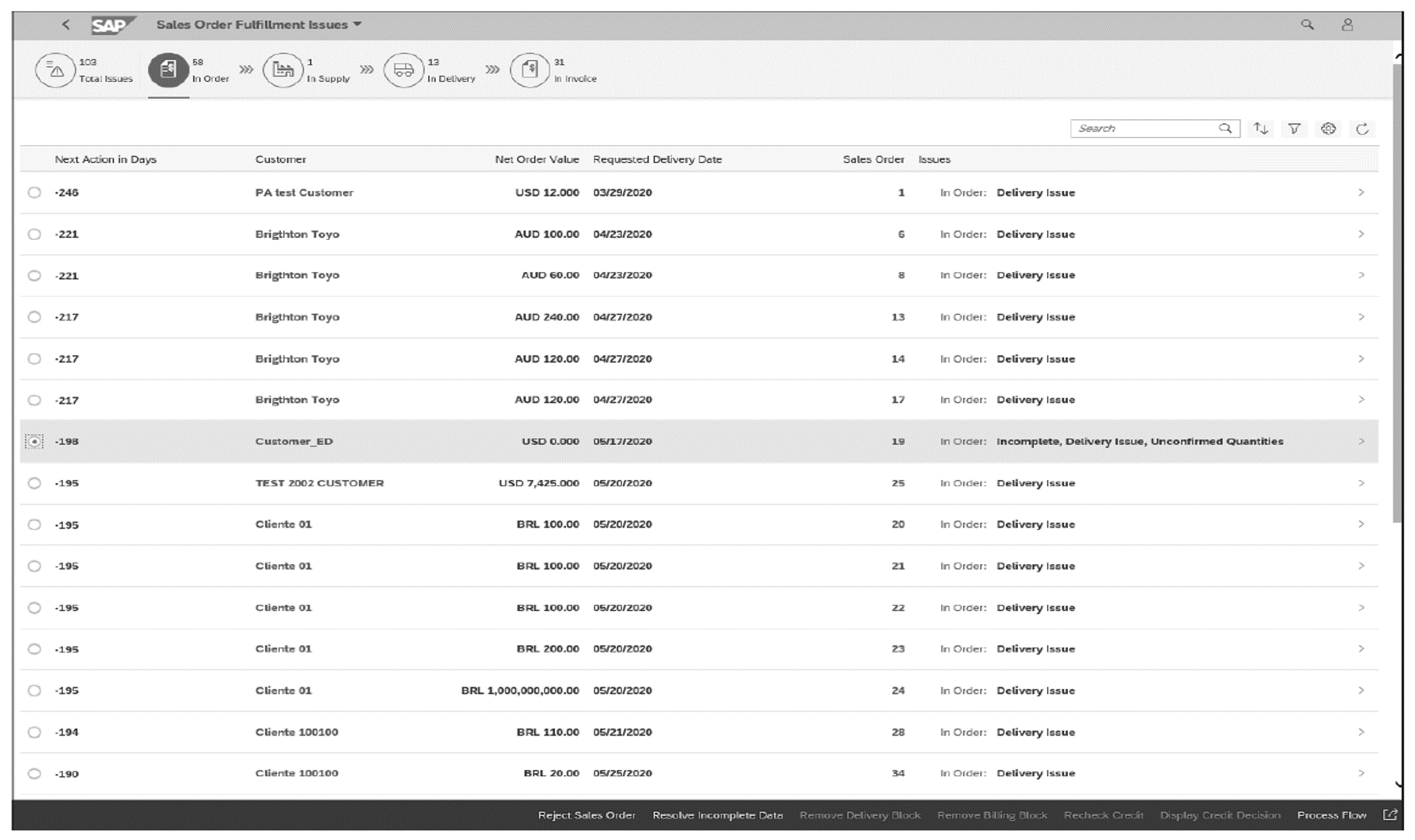Image resolution: width=1415 pixels, height=840 pixels.
Task: Refresh the list with the refresh icon
Action: coord(1362,129)
